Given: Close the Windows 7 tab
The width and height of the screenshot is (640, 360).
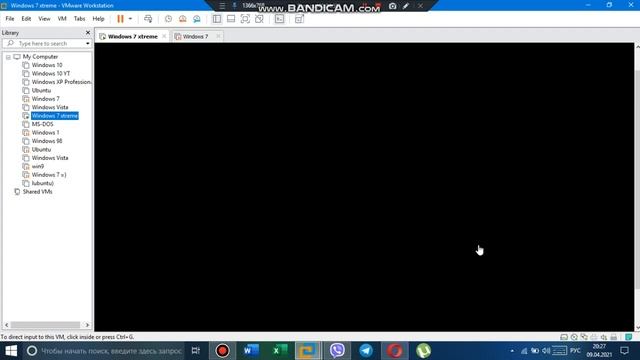Looking at the screenshot, I should [218, 36].
